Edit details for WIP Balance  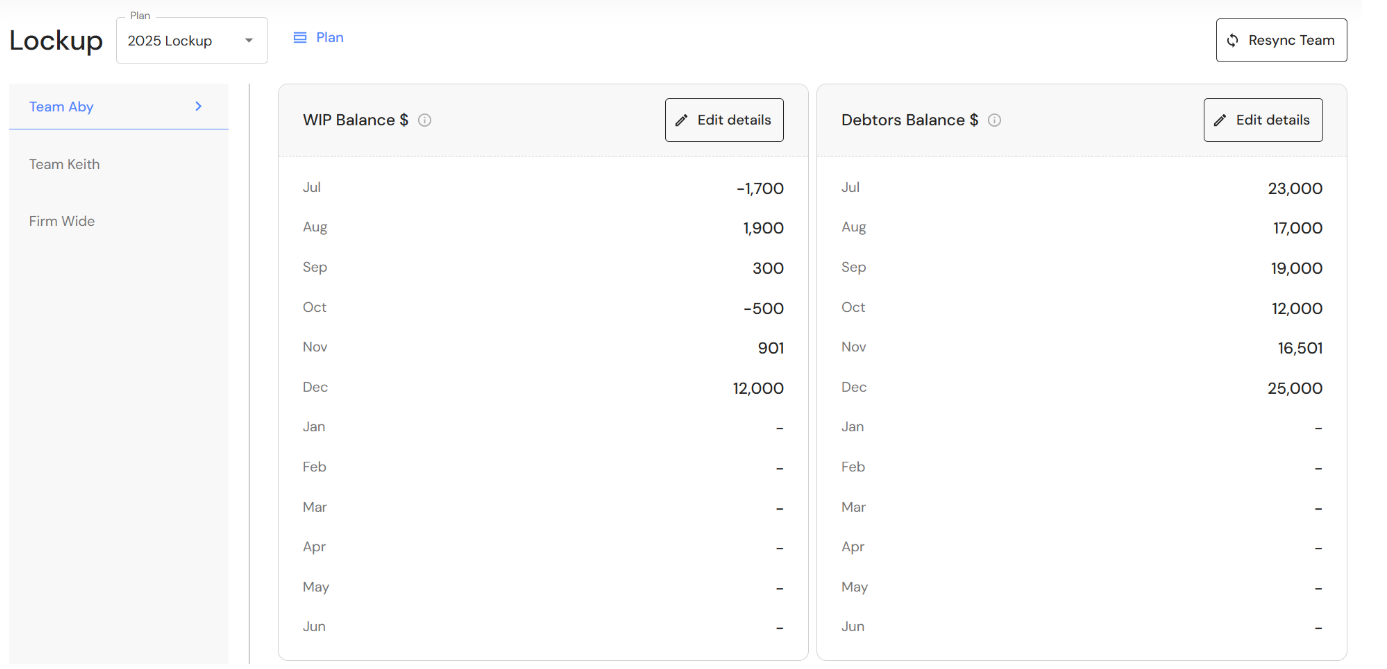click(x=724, y=120)
